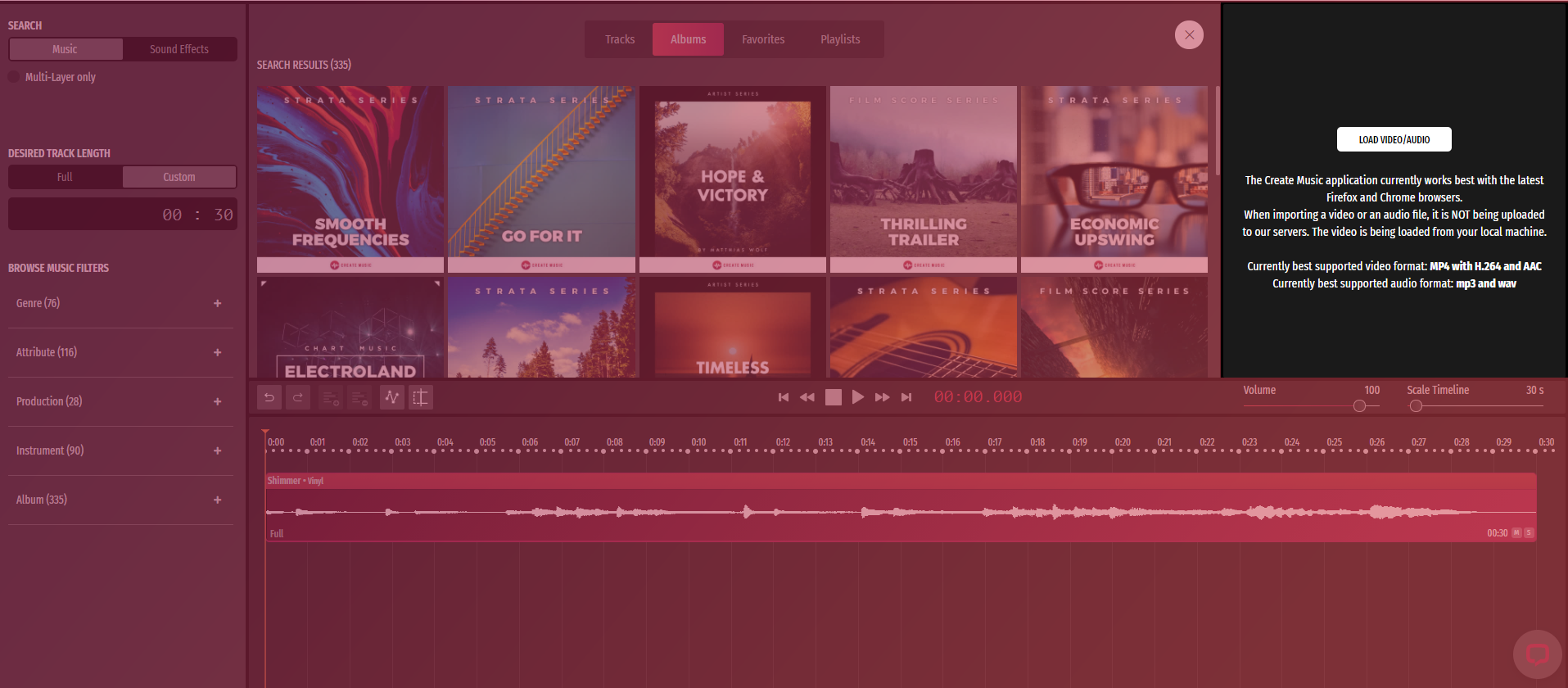Click the Load Video/Audio button

[1394, 139]
